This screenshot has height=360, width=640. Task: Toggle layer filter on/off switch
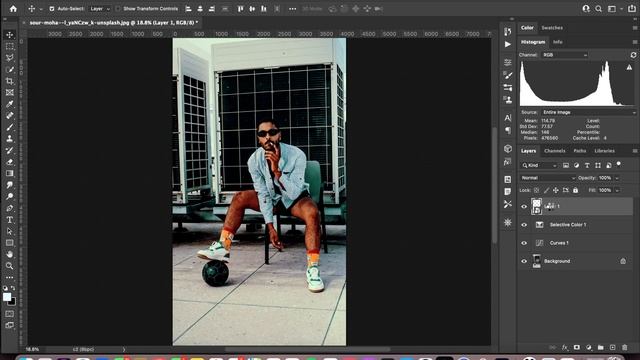pyautogui.click(x=619, y=164)
